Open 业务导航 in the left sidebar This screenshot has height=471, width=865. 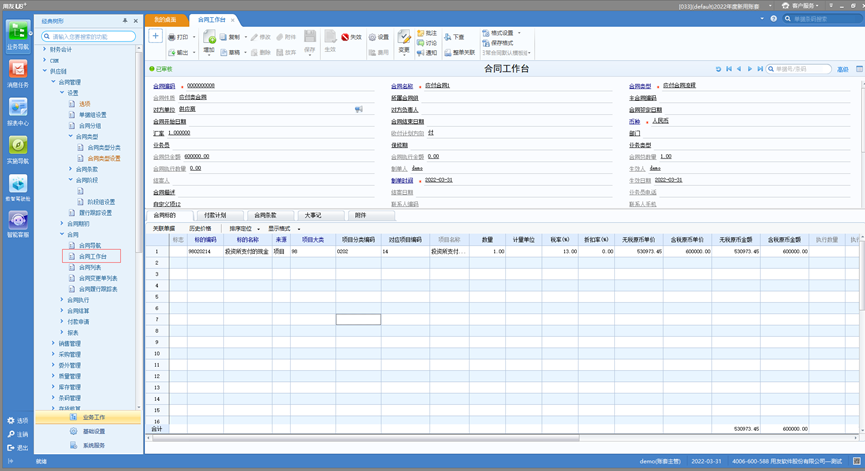(x=17, y=33)
